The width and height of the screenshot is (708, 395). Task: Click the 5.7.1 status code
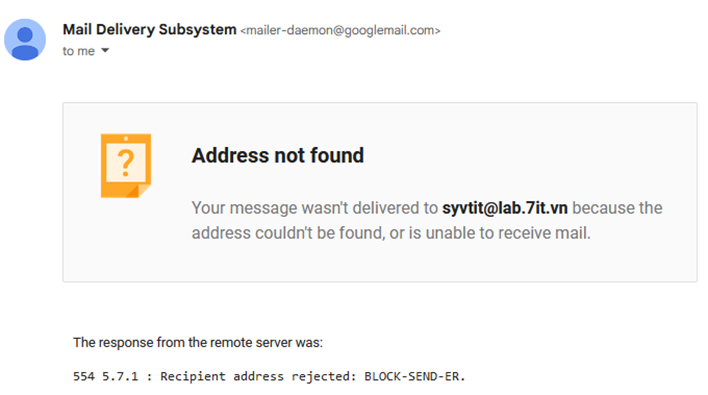coord(120,376)
